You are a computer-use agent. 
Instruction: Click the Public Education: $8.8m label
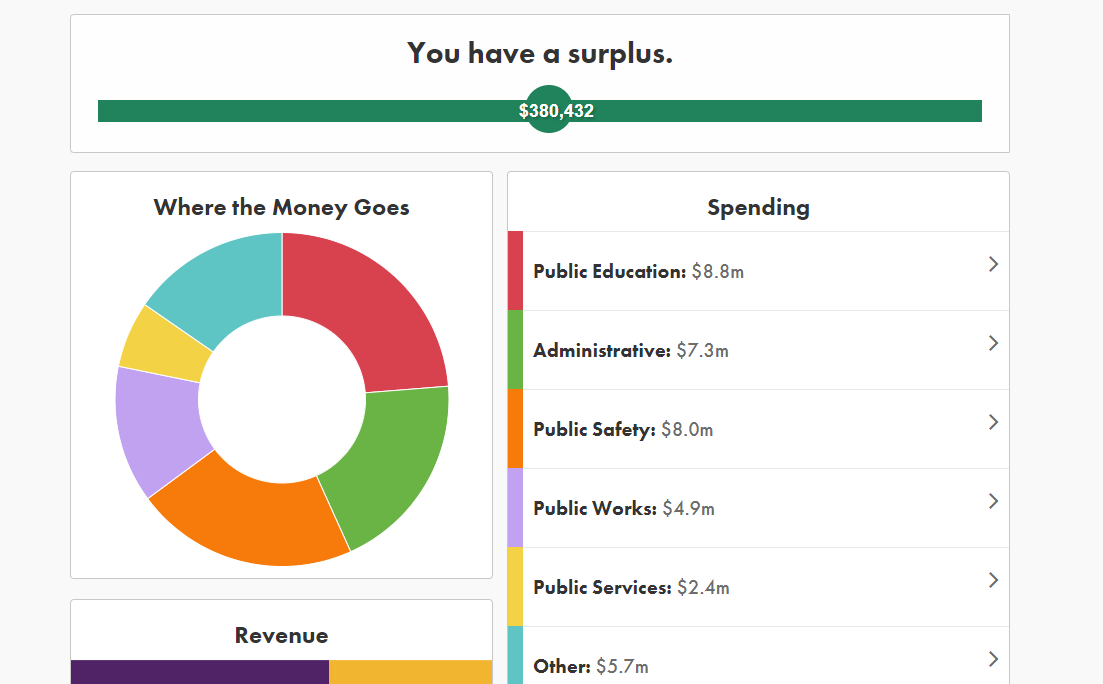point(638,272)
